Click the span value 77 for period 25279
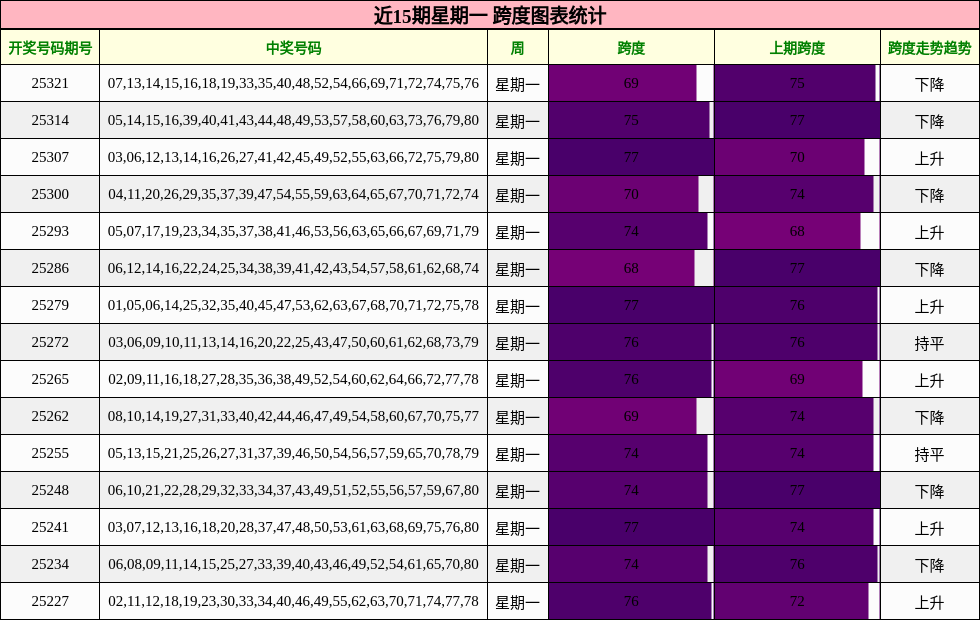The height and width of the screenshot is (620, 980). [630, 306]
